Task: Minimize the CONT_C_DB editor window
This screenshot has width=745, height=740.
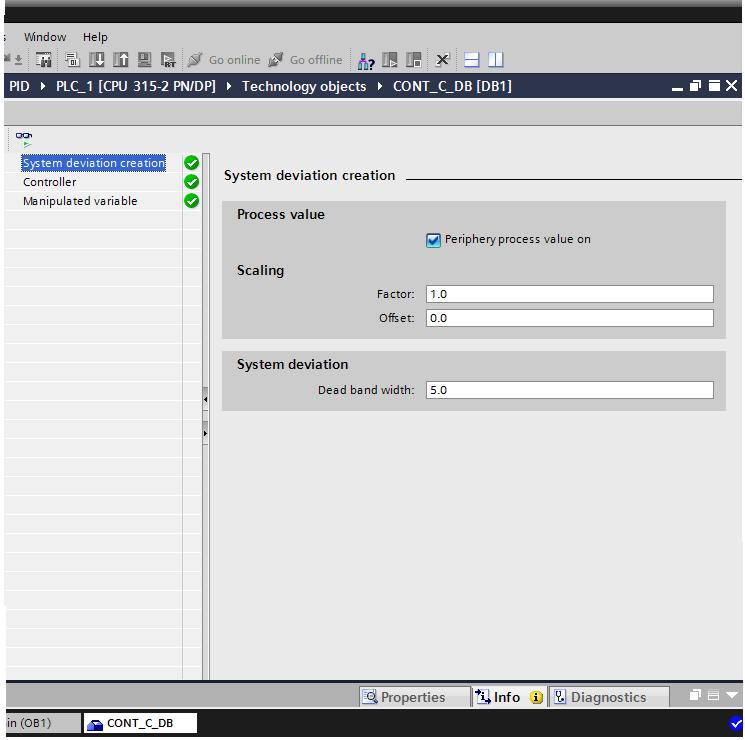Action: coord(677,87)
